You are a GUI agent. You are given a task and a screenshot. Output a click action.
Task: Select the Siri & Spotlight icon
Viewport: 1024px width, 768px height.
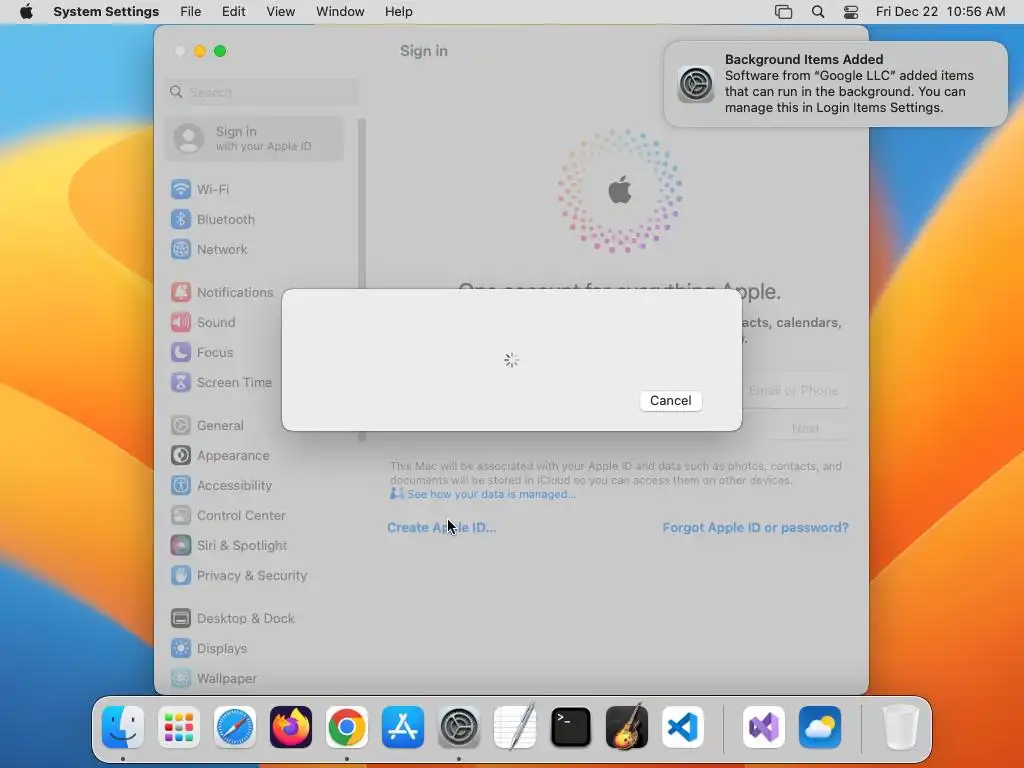(x=181, y=546)
